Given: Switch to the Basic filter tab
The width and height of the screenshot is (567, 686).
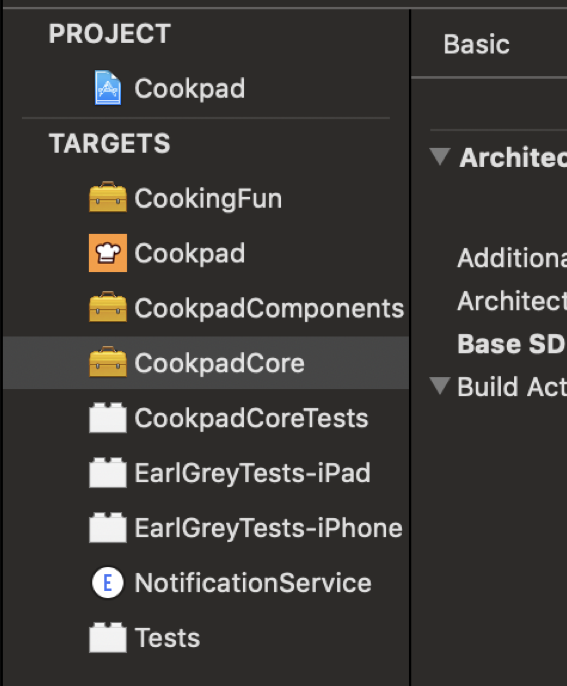Looking at the screenshot, I should (476, 44).
